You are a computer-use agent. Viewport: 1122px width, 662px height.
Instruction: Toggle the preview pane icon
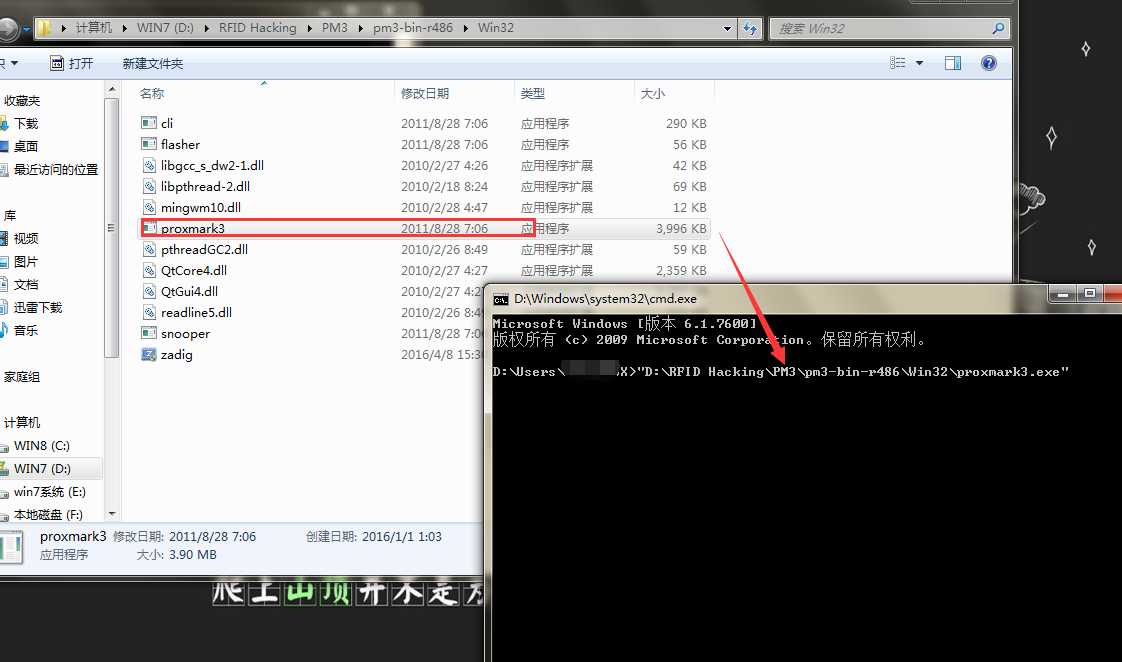[953, 63]
